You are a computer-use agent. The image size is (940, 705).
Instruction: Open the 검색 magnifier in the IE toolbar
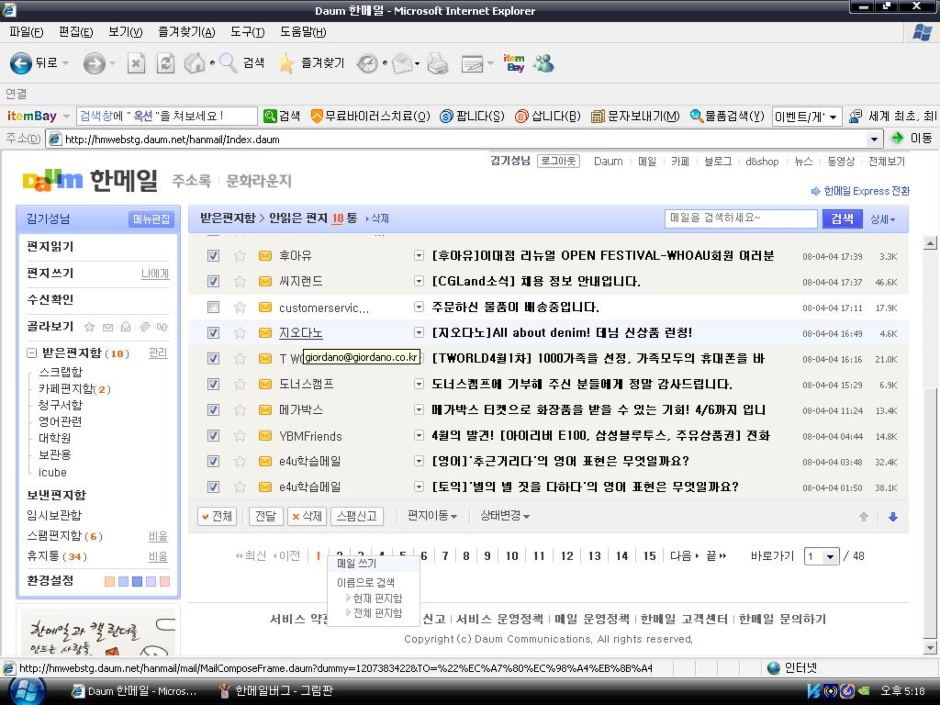click(228, 63)
